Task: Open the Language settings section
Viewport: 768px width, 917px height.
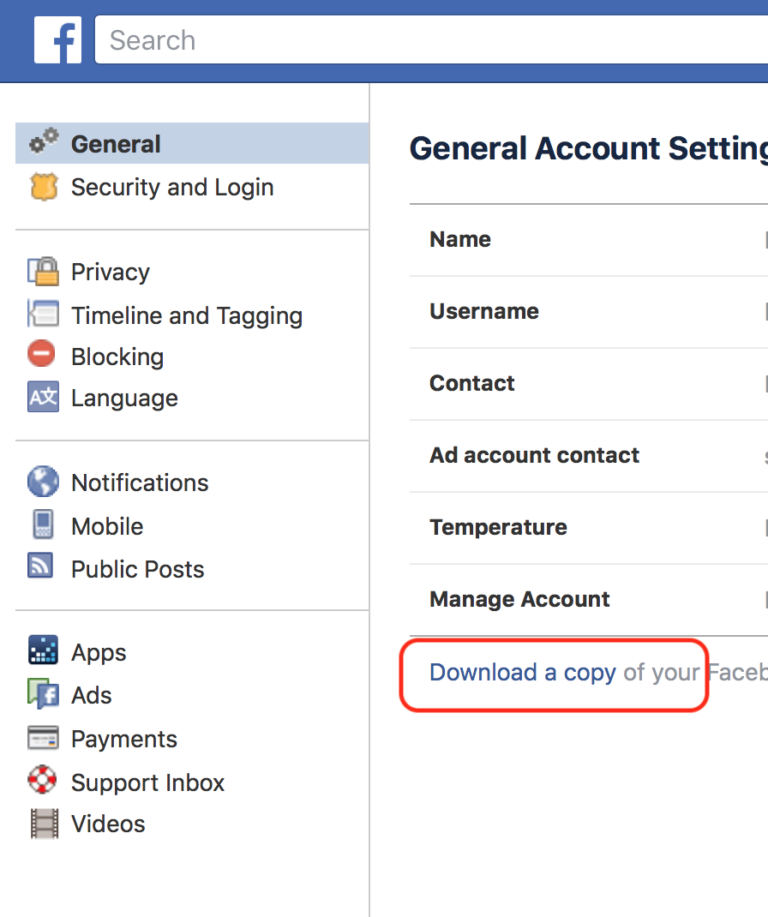Action: click(124, 398)
